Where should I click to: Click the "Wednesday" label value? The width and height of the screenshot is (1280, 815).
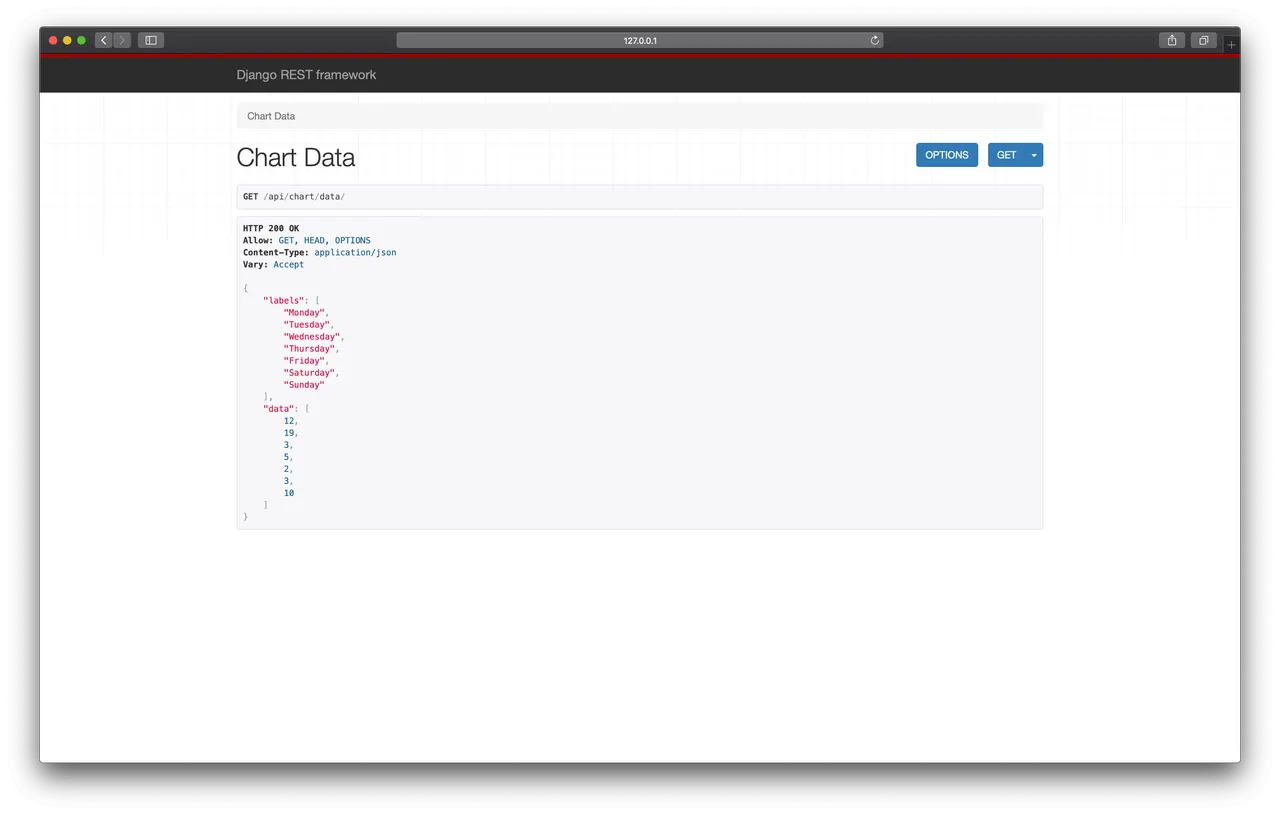pos(311,337)
